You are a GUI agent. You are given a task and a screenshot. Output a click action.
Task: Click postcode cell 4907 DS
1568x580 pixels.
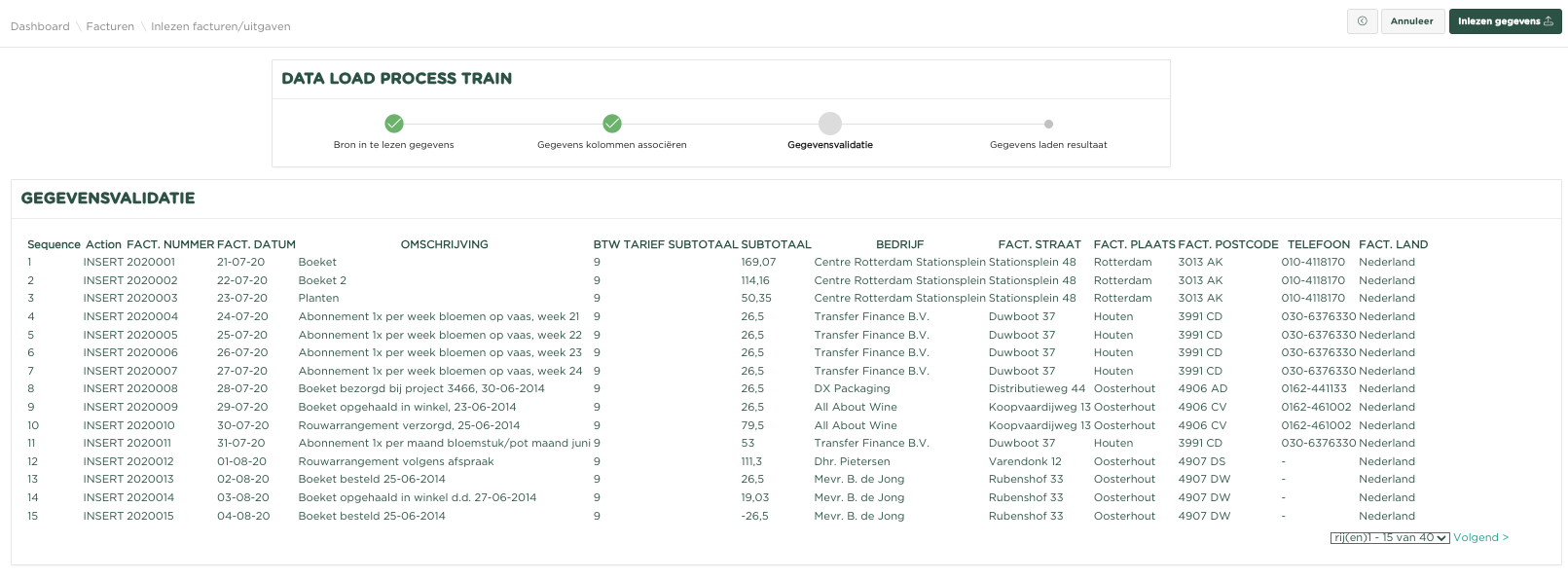click(1202, 461)
